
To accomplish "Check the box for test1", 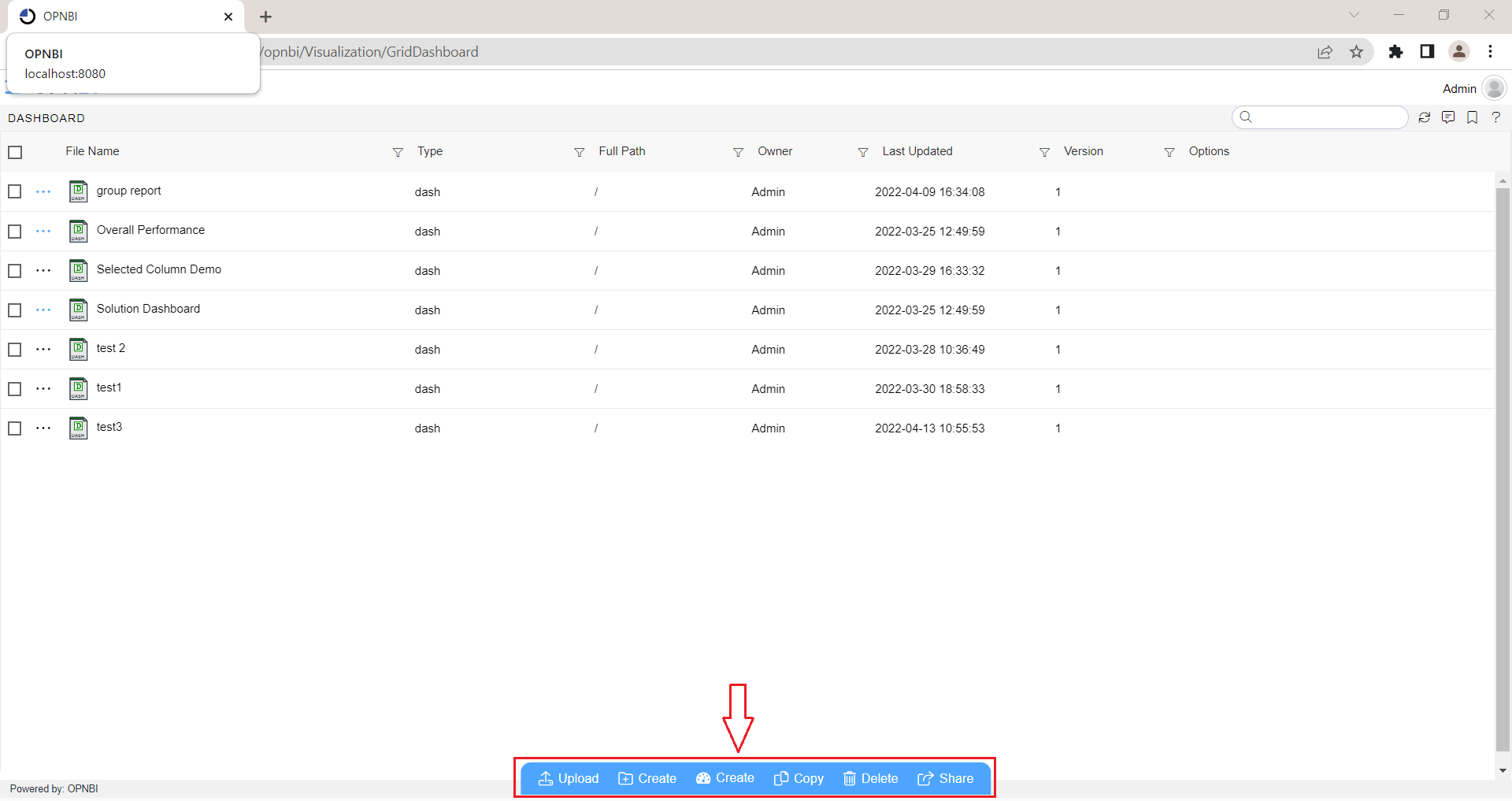I will pyautogui.click(x=15, y=388).
